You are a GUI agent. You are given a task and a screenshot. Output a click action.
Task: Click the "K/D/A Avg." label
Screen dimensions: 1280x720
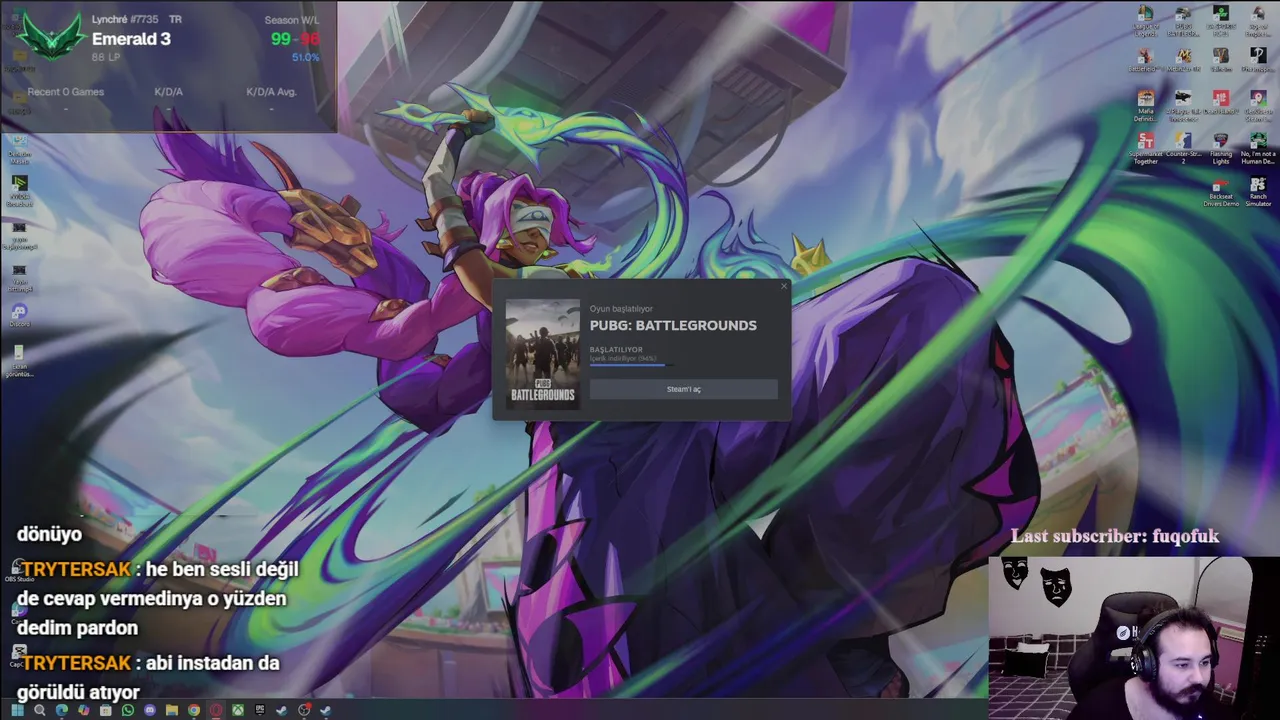point(271,92)
